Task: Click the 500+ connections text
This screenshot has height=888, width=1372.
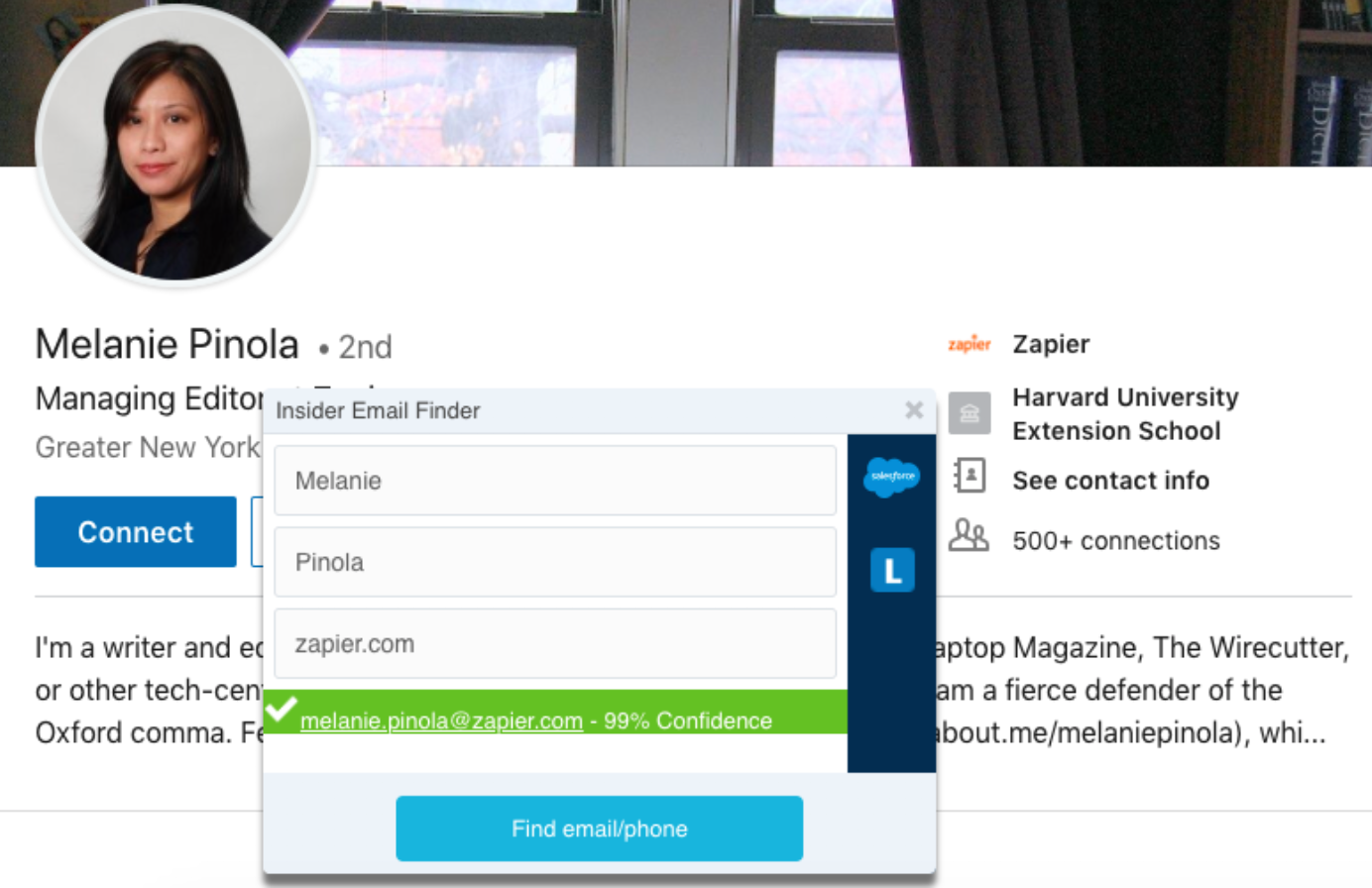Action: pos(1116,540)
